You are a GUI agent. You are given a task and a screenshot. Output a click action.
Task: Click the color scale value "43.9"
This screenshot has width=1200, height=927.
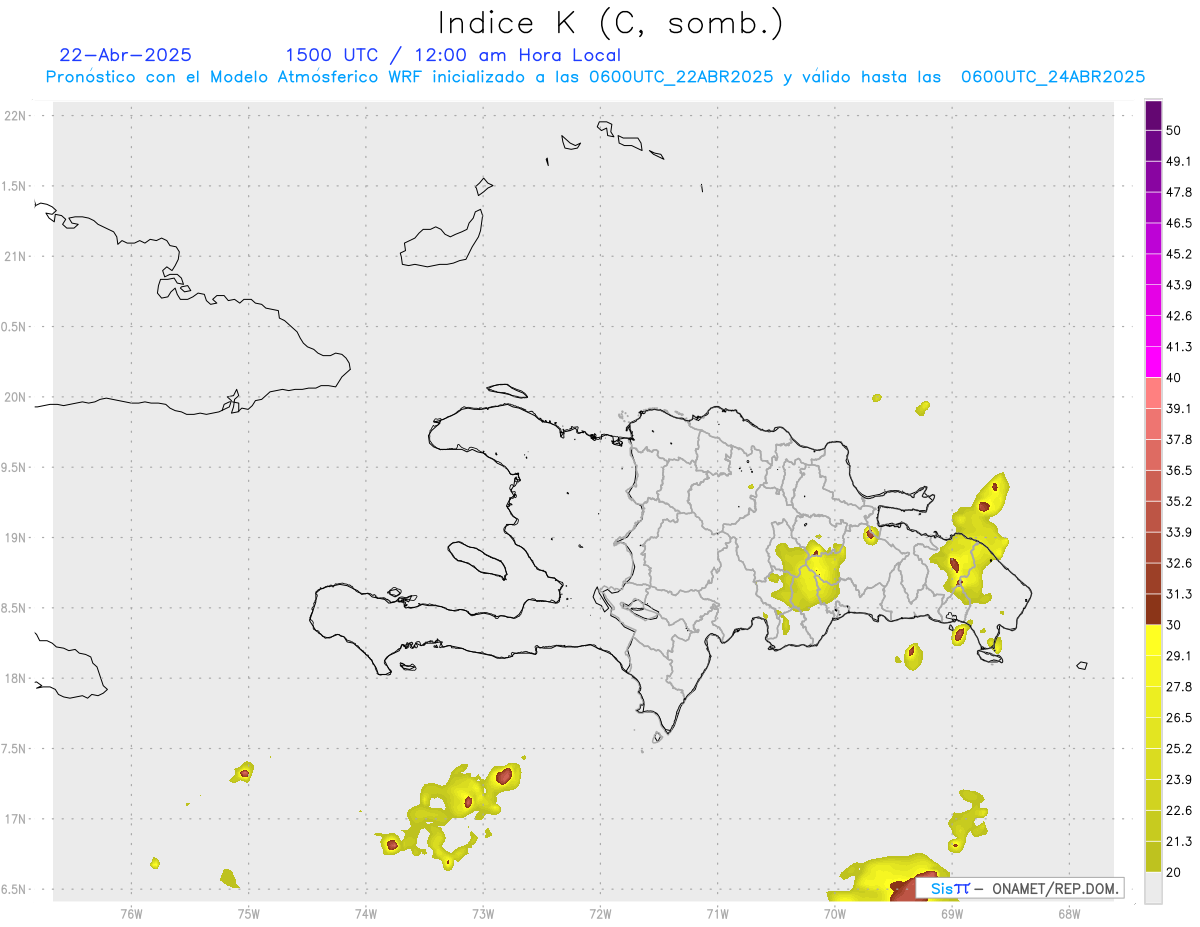click(x=1179, y=285)
